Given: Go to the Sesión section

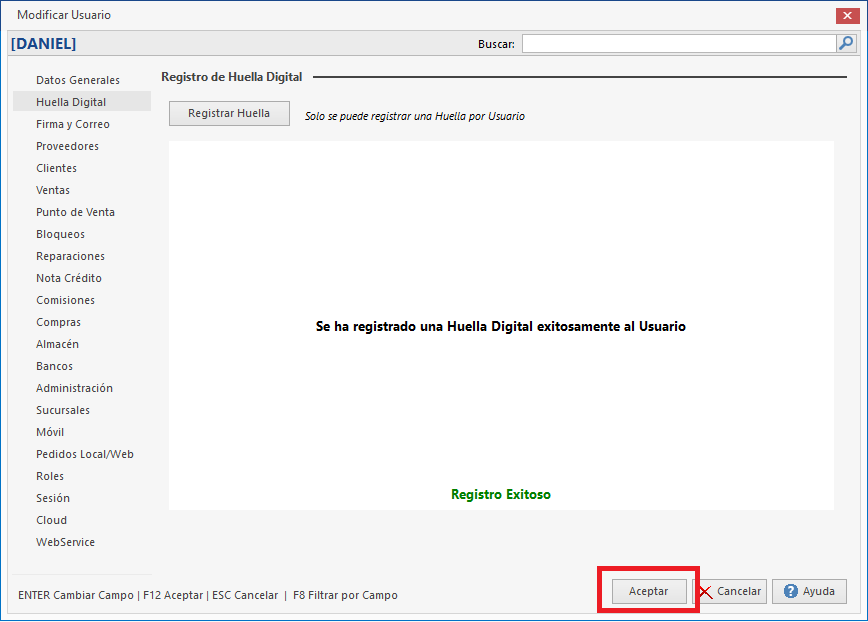Looking at the screenshot, I should (x=53, y=498).
